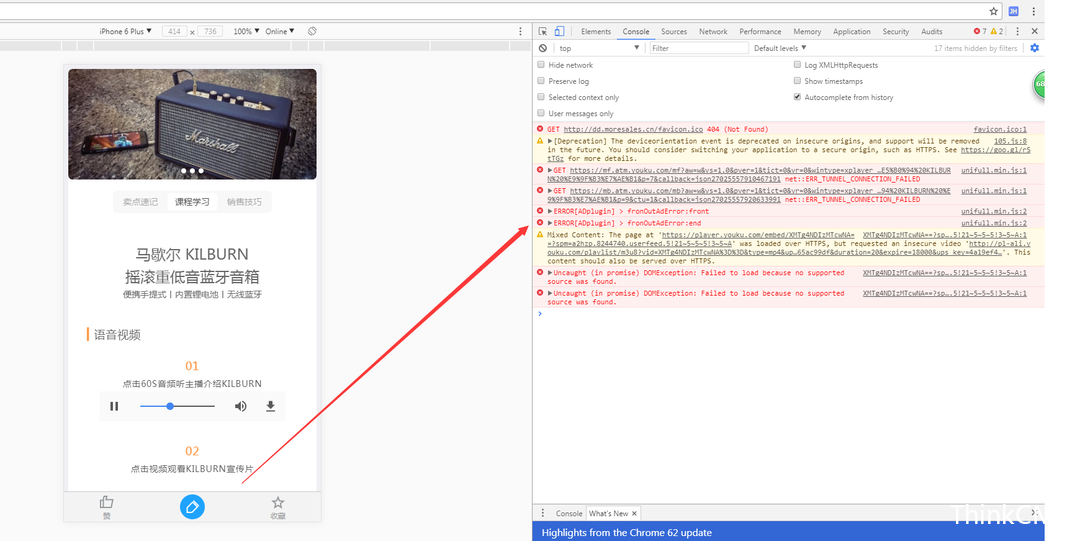Click the Marshall speaker banner image
The height and width of the screenshot is (541, 1080).
tap(192, 124)
